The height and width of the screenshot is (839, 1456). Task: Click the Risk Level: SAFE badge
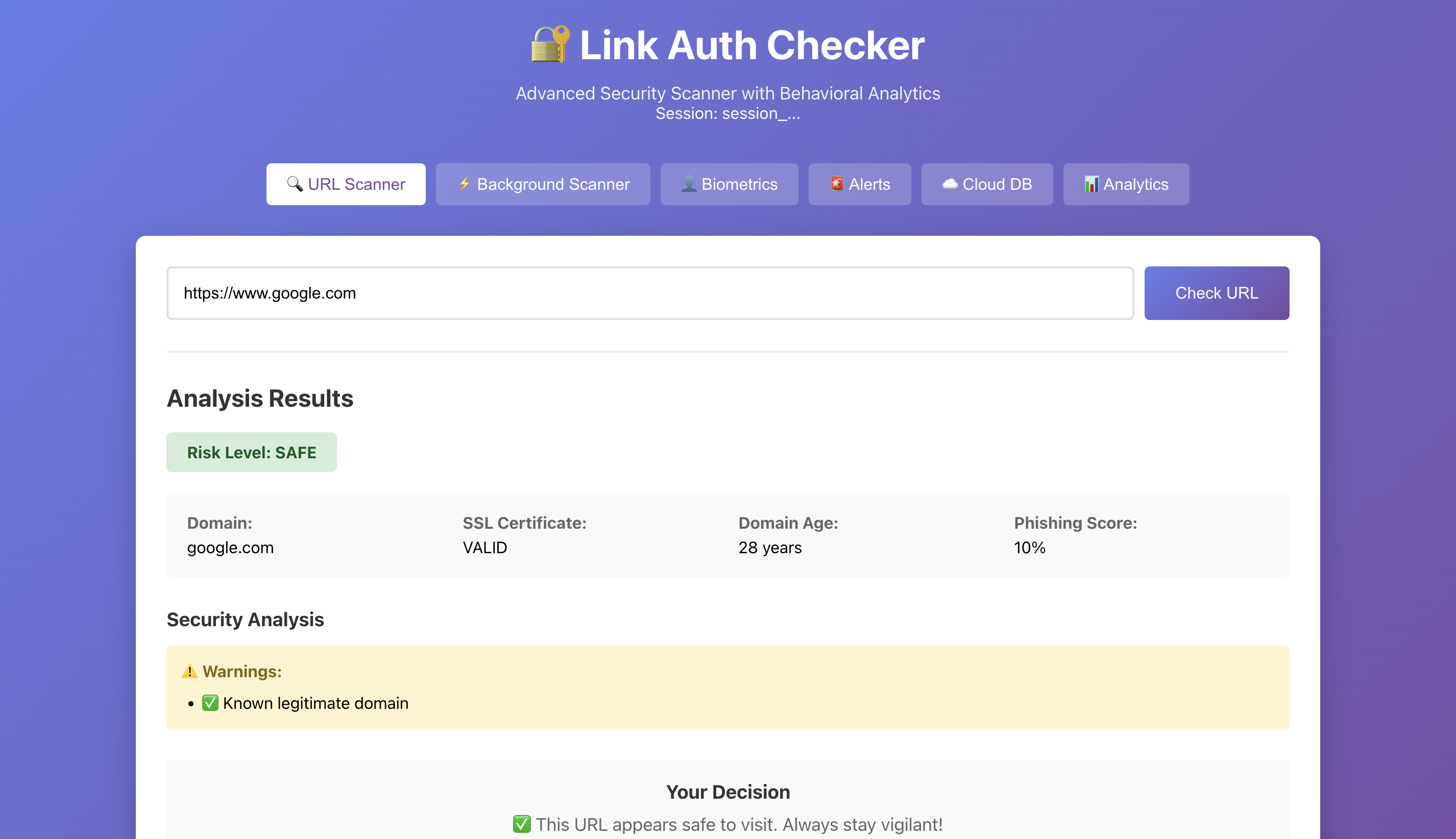tap(251, 452)
